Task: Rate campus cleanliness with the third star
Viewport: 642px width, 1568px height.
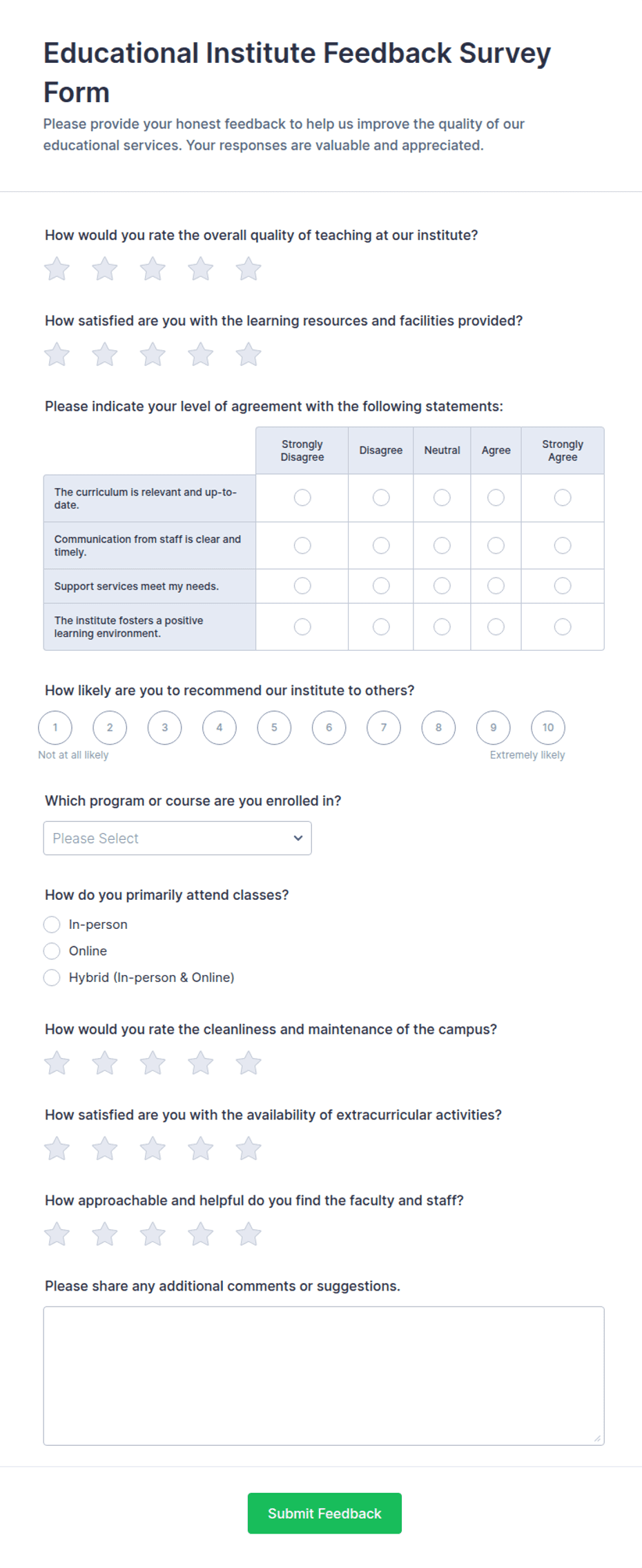Action: point(153,1063)
